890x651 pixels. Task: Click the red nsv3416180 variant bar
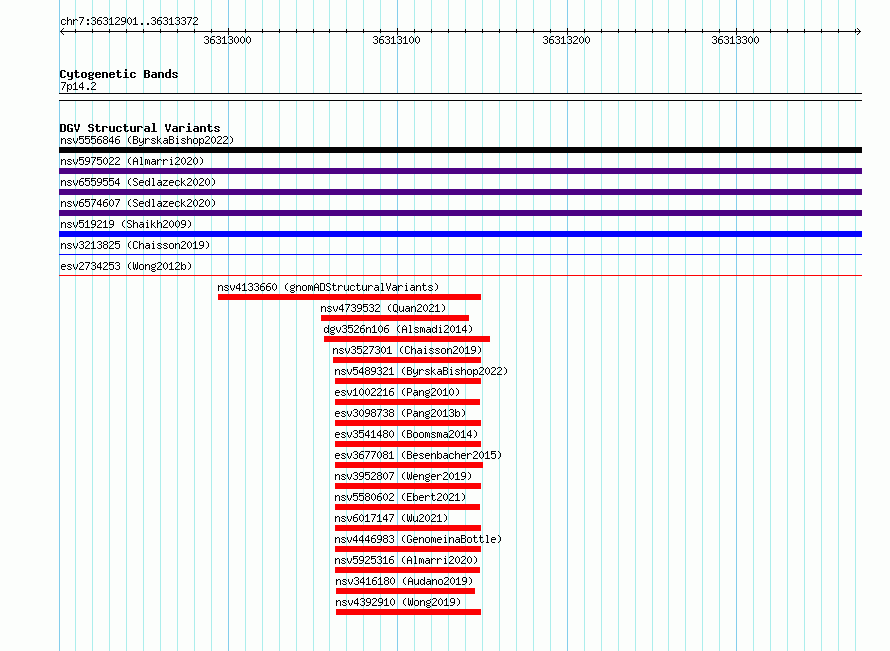[405, 591]
